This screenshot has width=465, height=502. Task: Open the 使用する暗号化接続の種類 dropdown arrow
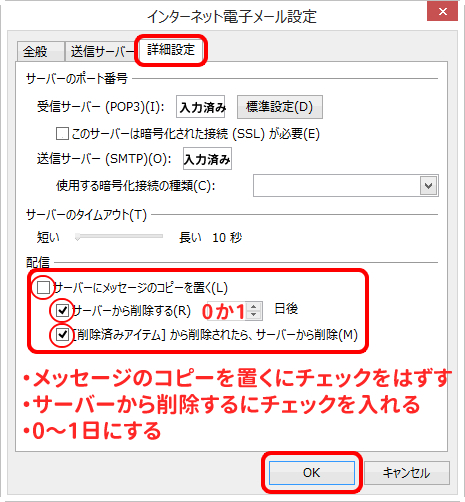point(428,185)
